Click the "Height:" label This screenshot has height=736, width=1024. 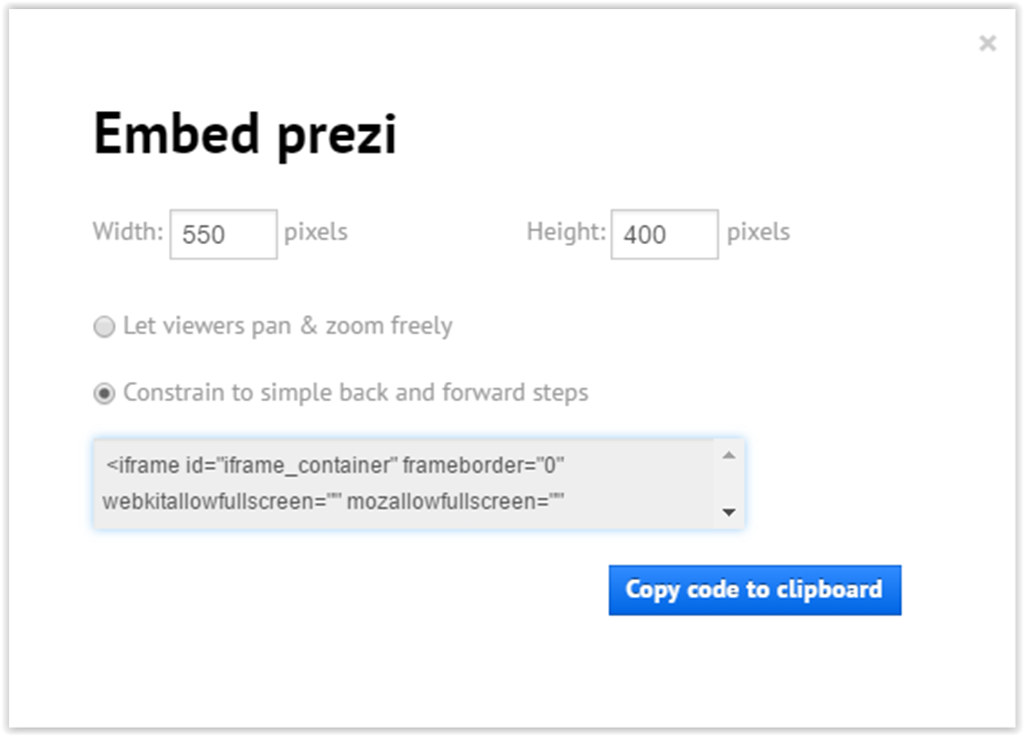pyautogui.click(x=566, y=232)
